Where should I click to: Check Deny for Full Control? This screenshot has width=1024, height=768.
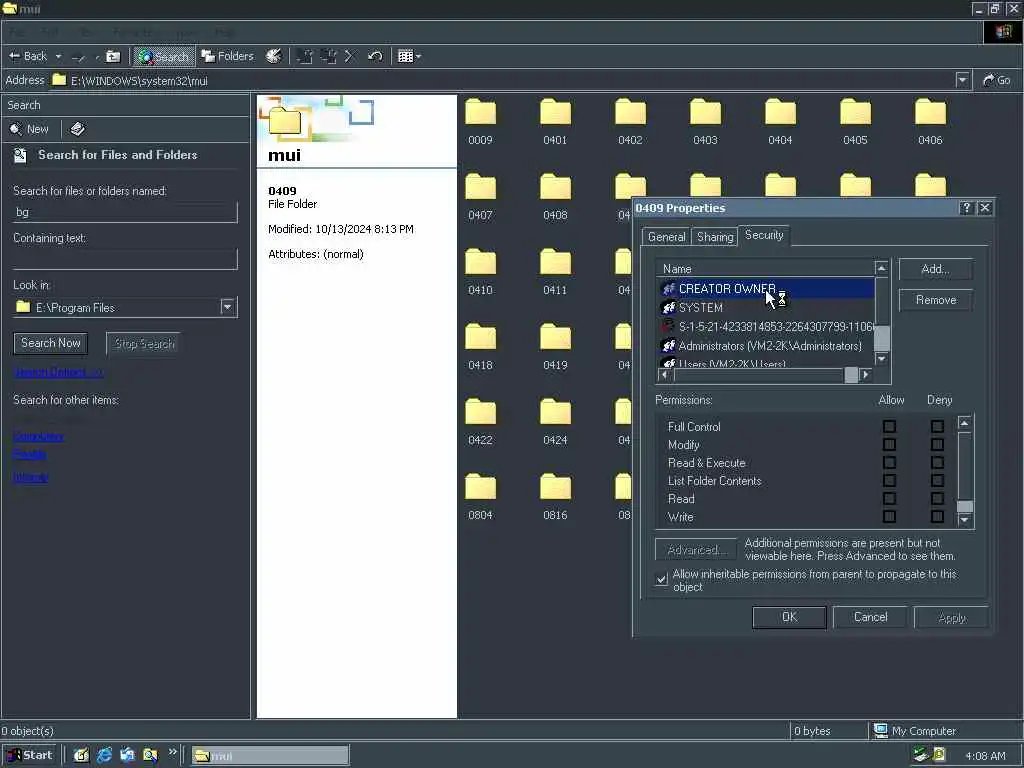pos(937,426)
